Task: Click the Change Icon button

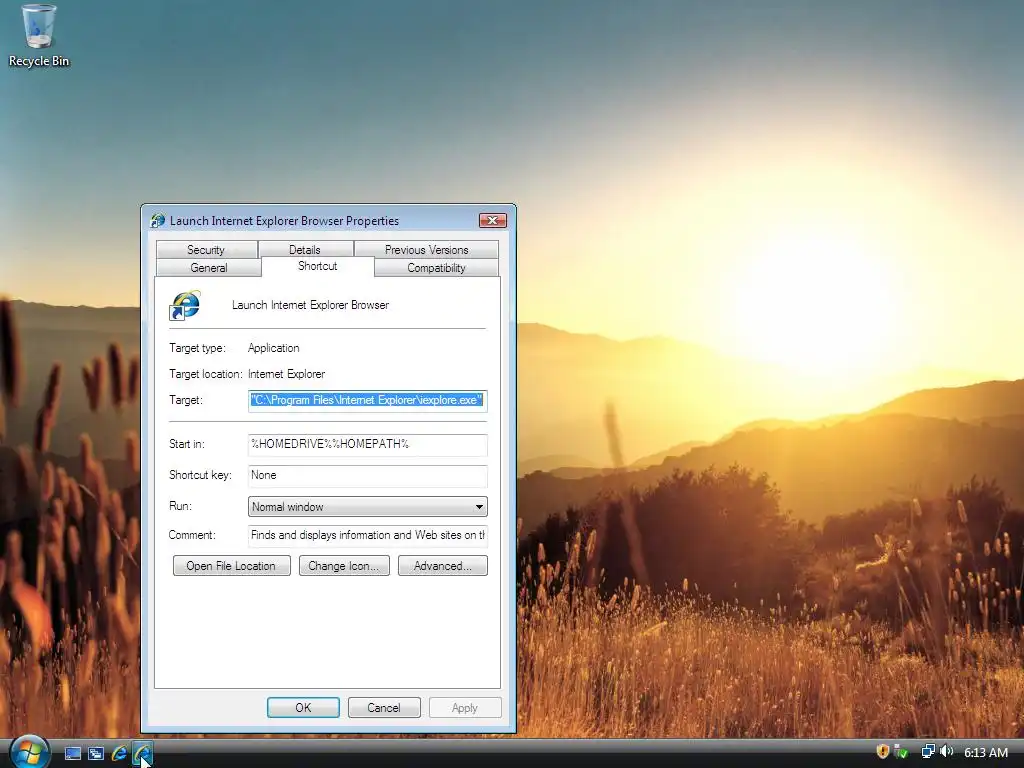Action: 344,566
